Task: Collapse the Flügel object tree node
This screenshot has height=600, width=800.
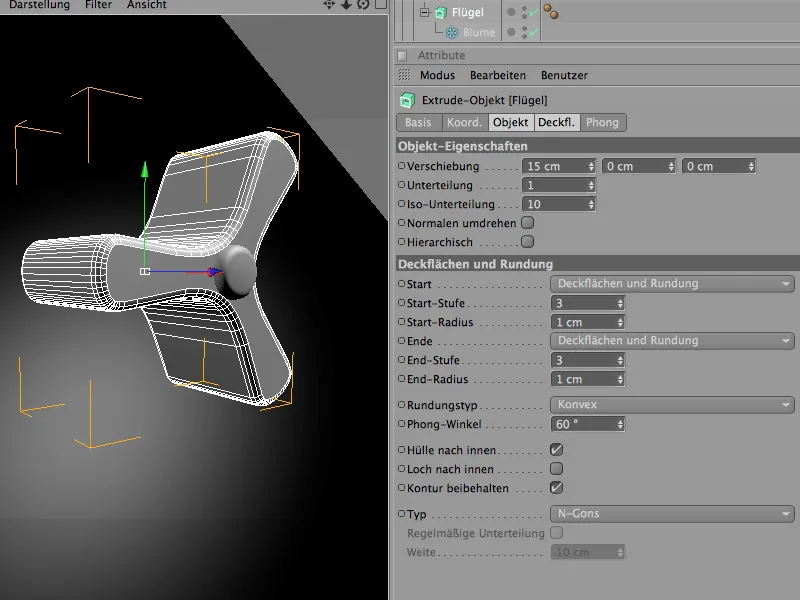Action: pos(425,13)
